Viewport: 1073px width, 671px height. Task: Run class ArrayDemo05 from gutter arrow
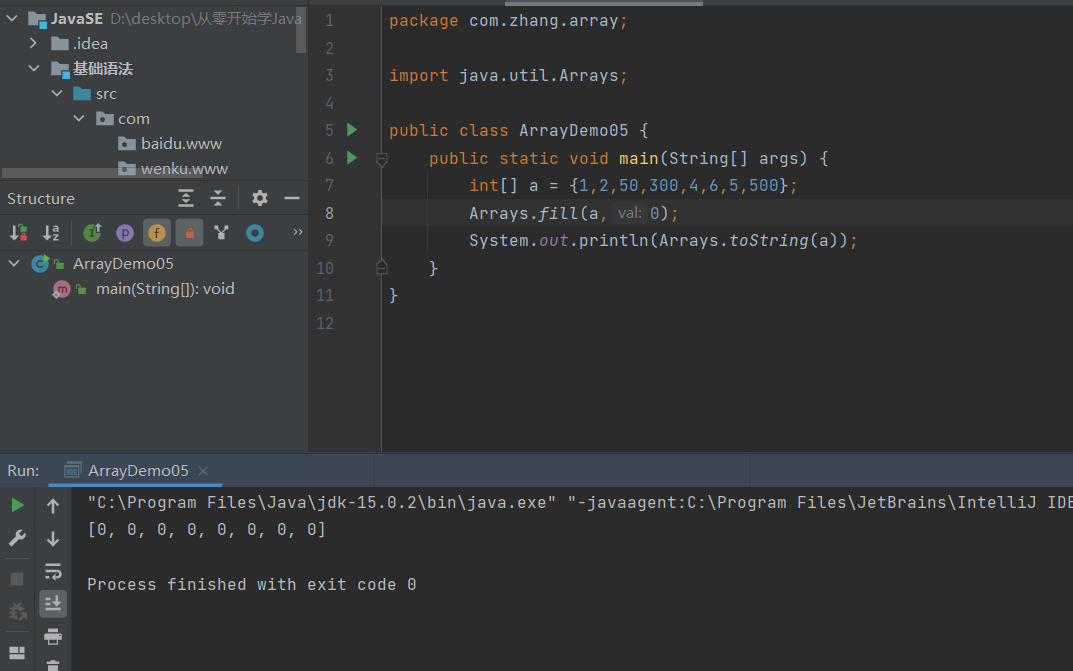coord(352,130)
